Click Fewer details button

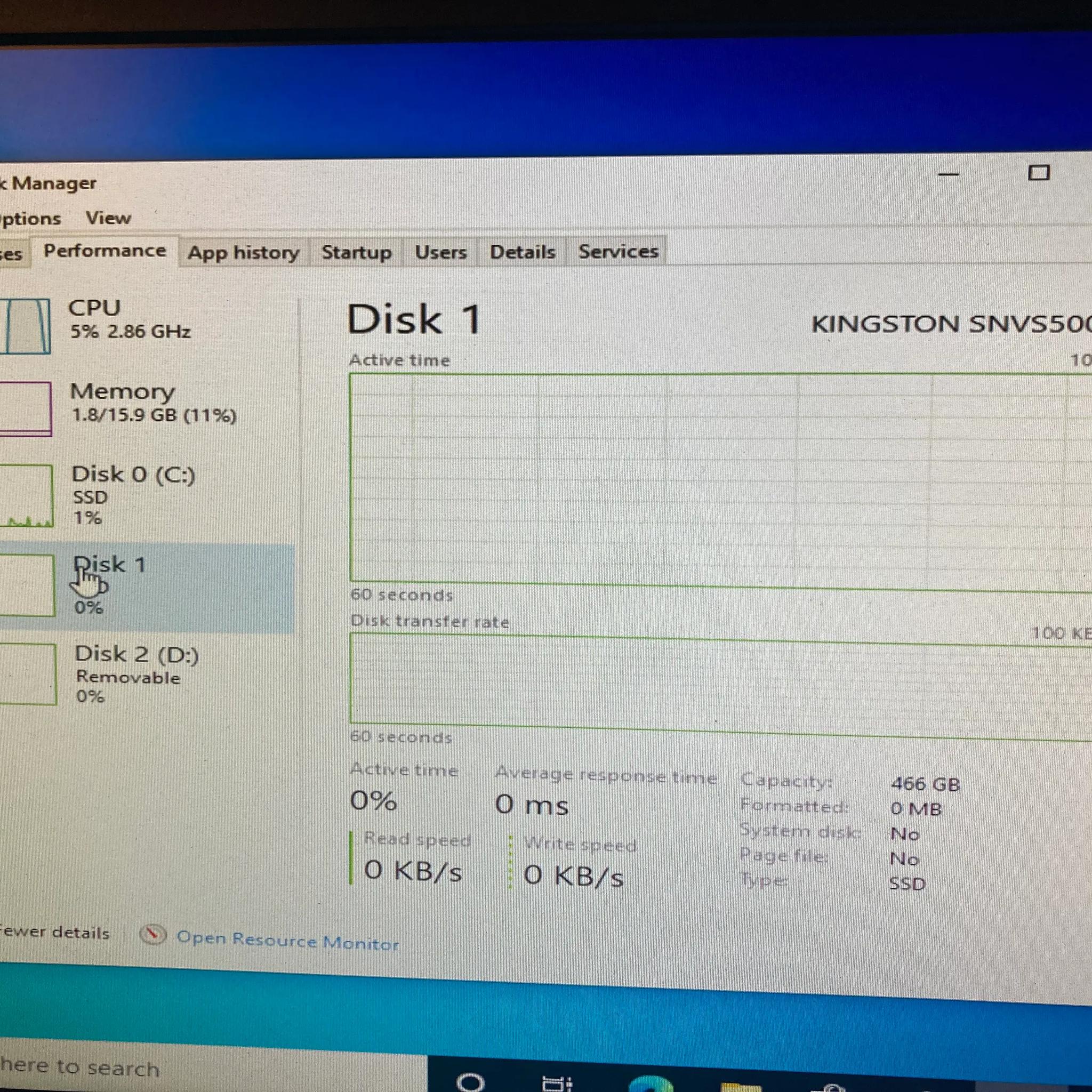(x=54, y=932)
